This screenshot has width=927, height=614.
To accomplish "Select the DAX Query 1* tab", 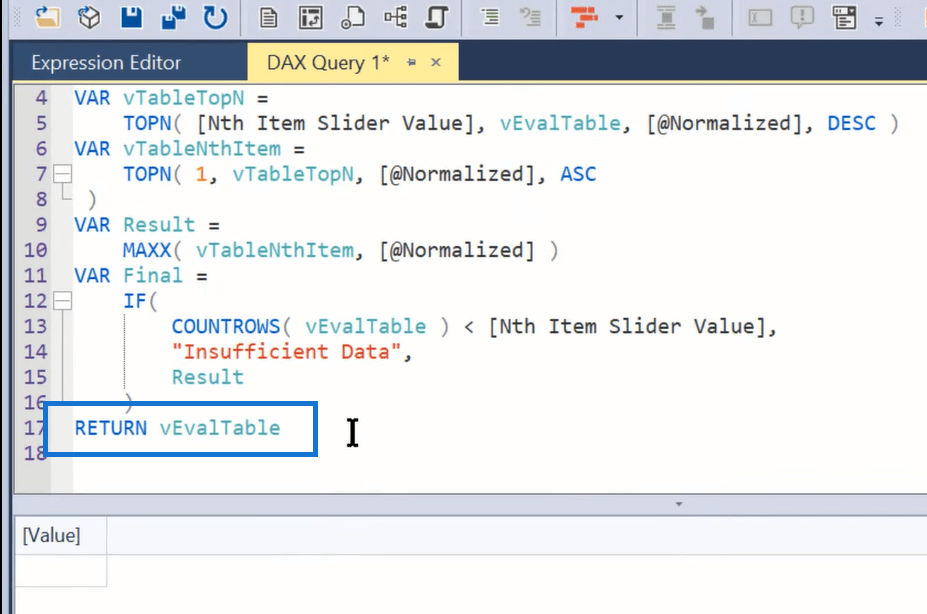I will tap(328, 62).
